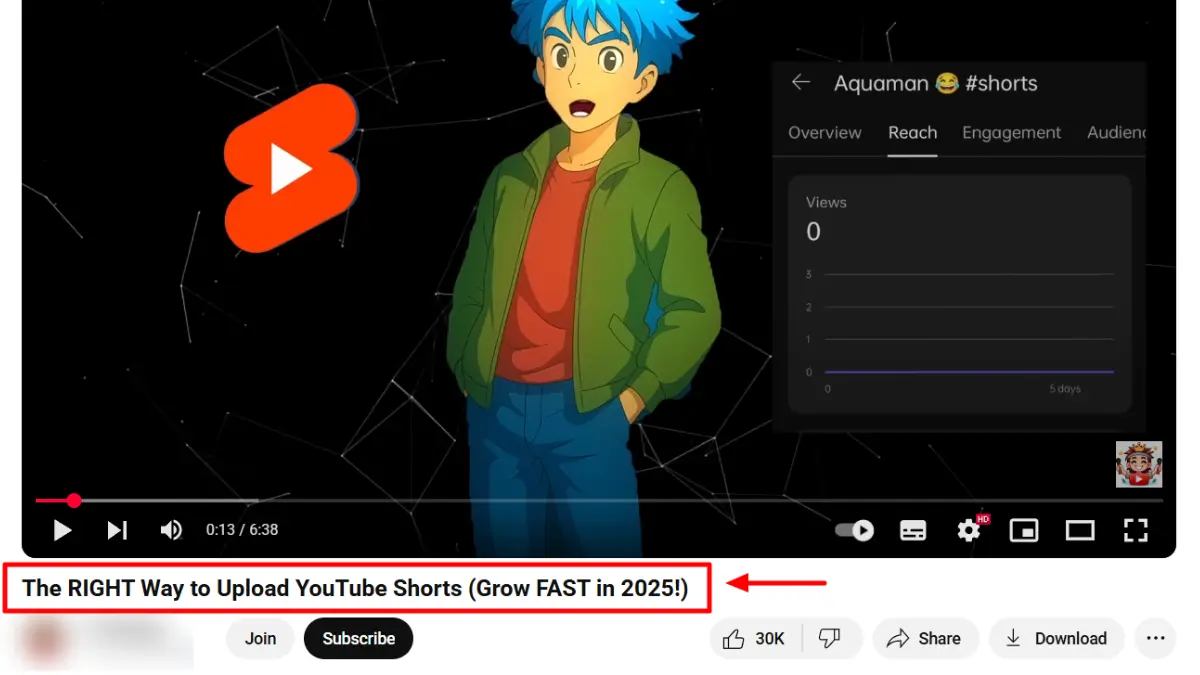Select the Audience tab in the video
This screenshot has height=675, width=1200.
pyautogui.click(x=1116, y=132)
